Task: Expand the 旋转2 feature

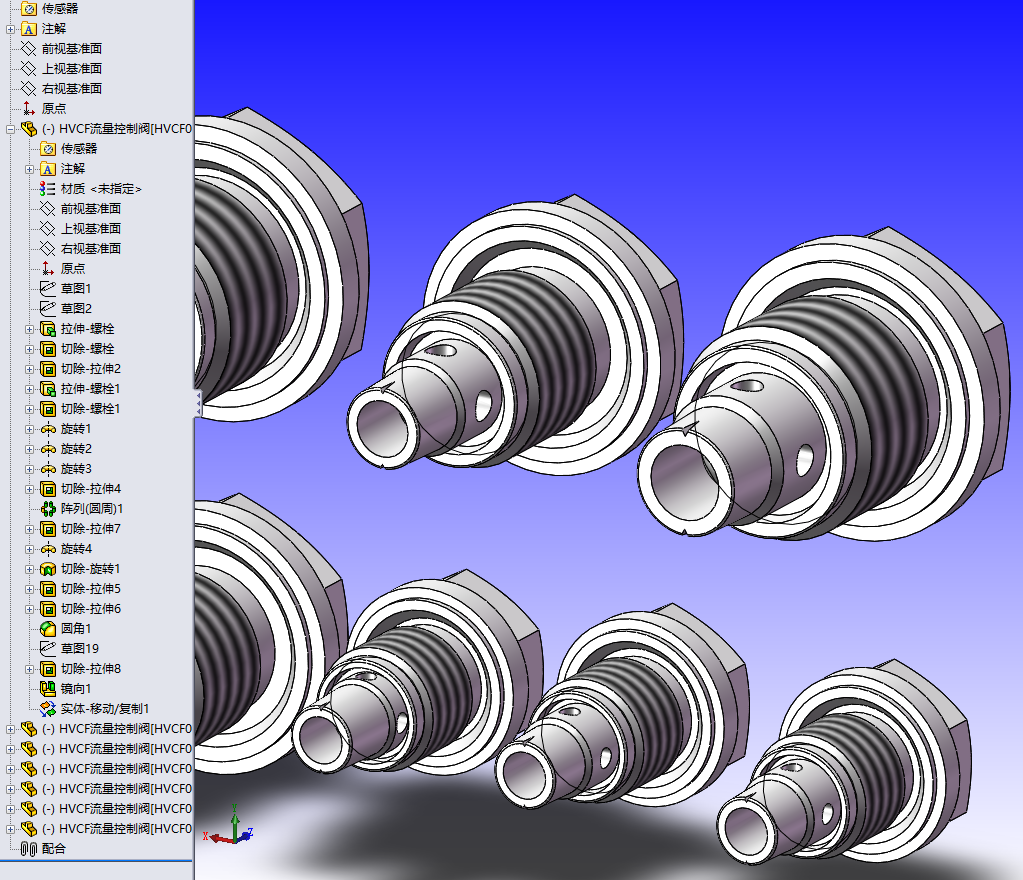Action: tap(29, 449)
